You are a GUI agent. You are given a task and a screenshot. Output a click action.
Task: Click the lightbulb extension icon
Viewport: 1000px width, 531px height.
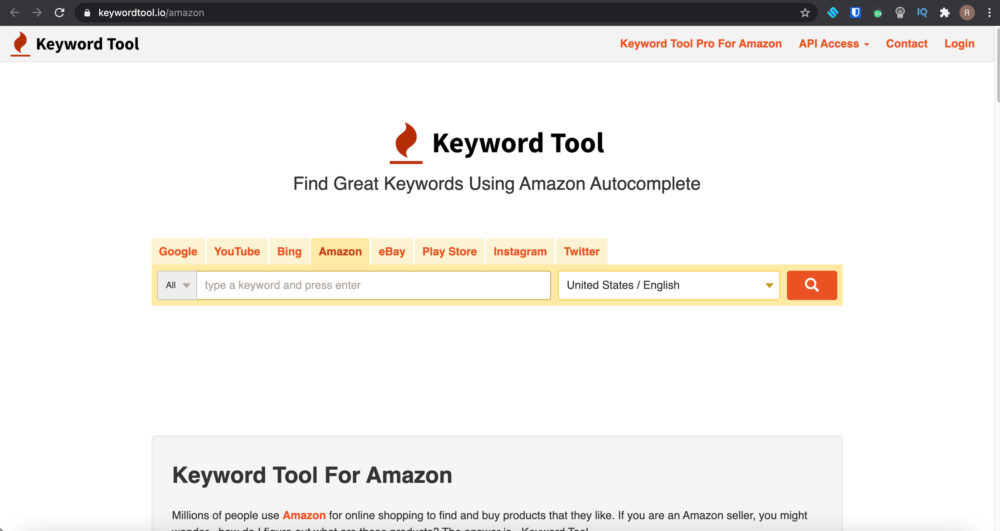coord(900,13)
